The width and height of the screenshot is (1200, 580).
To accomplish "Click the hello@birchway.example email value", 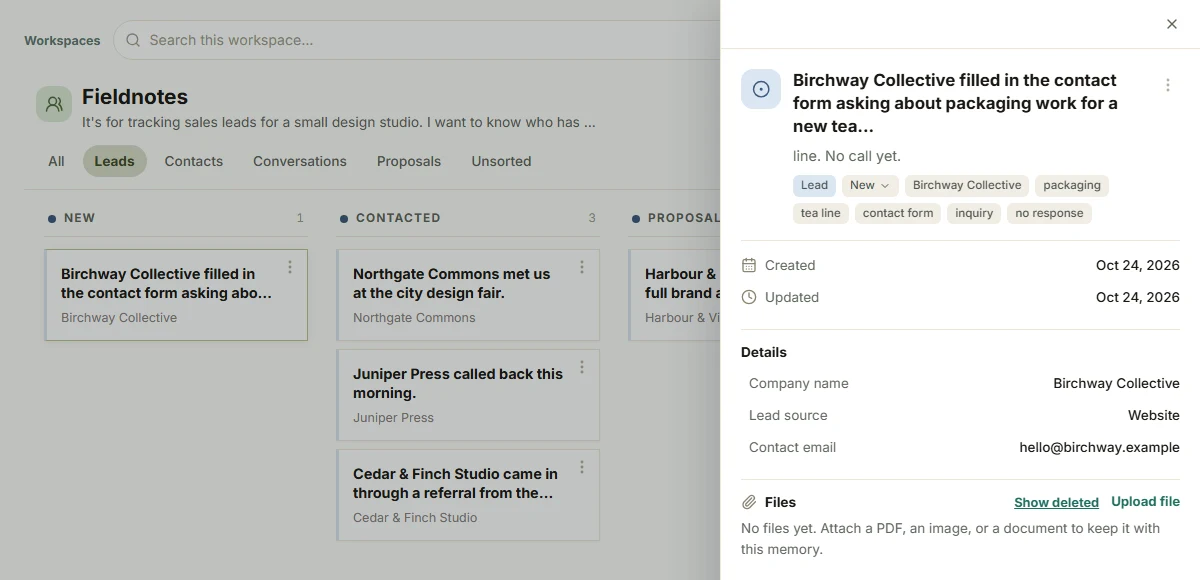I will coord(1099,447).
